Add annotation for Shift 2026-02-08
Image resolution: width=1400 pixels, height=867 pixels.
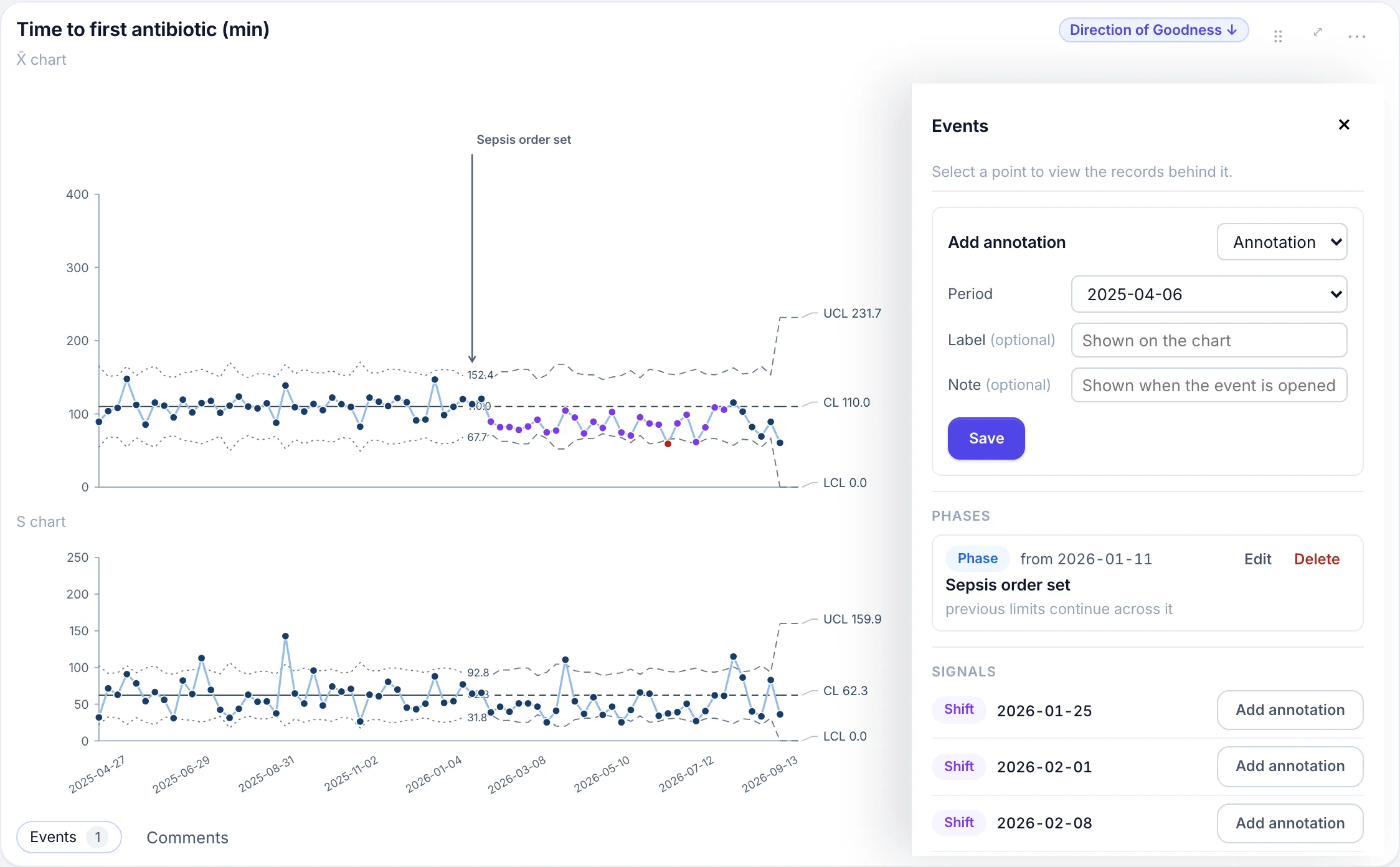1290,823
